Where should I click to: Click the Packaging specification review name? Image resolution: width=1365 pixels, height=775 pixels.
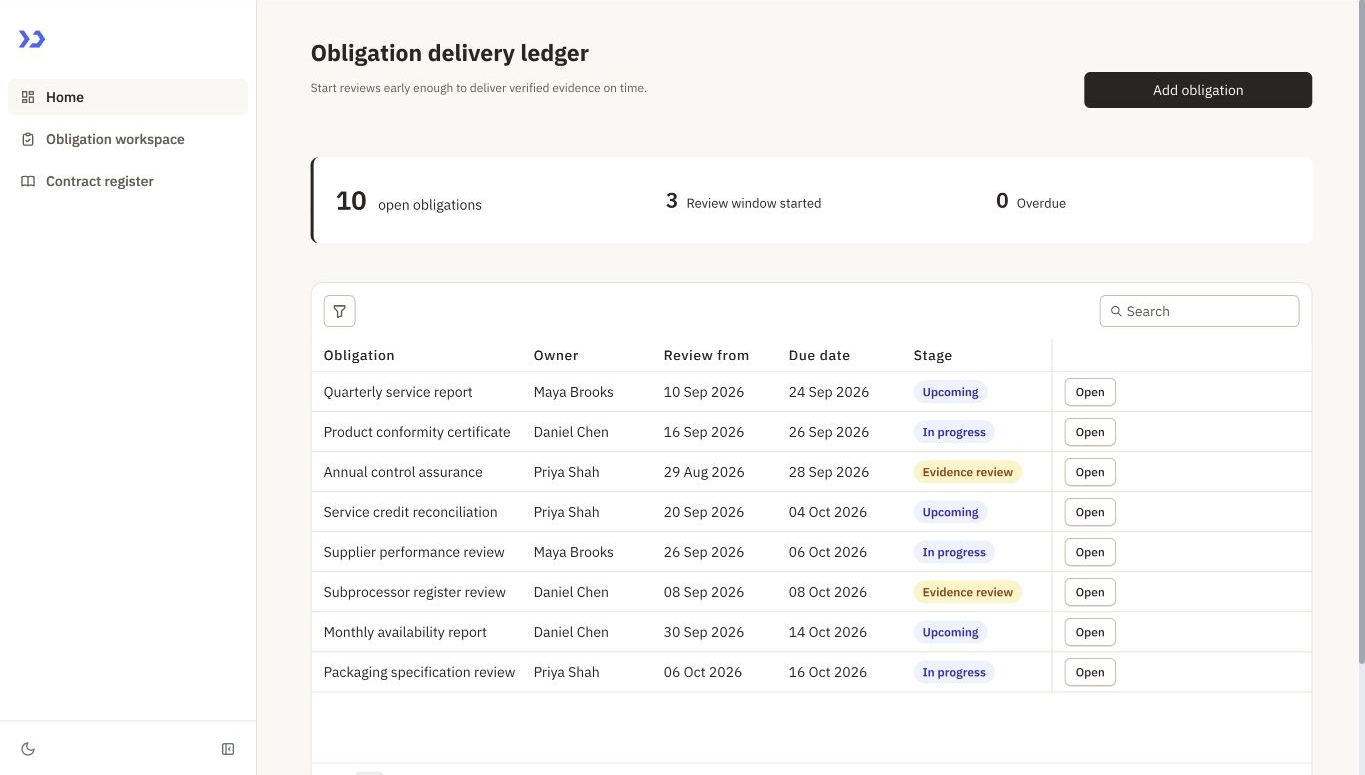[419, 672]
